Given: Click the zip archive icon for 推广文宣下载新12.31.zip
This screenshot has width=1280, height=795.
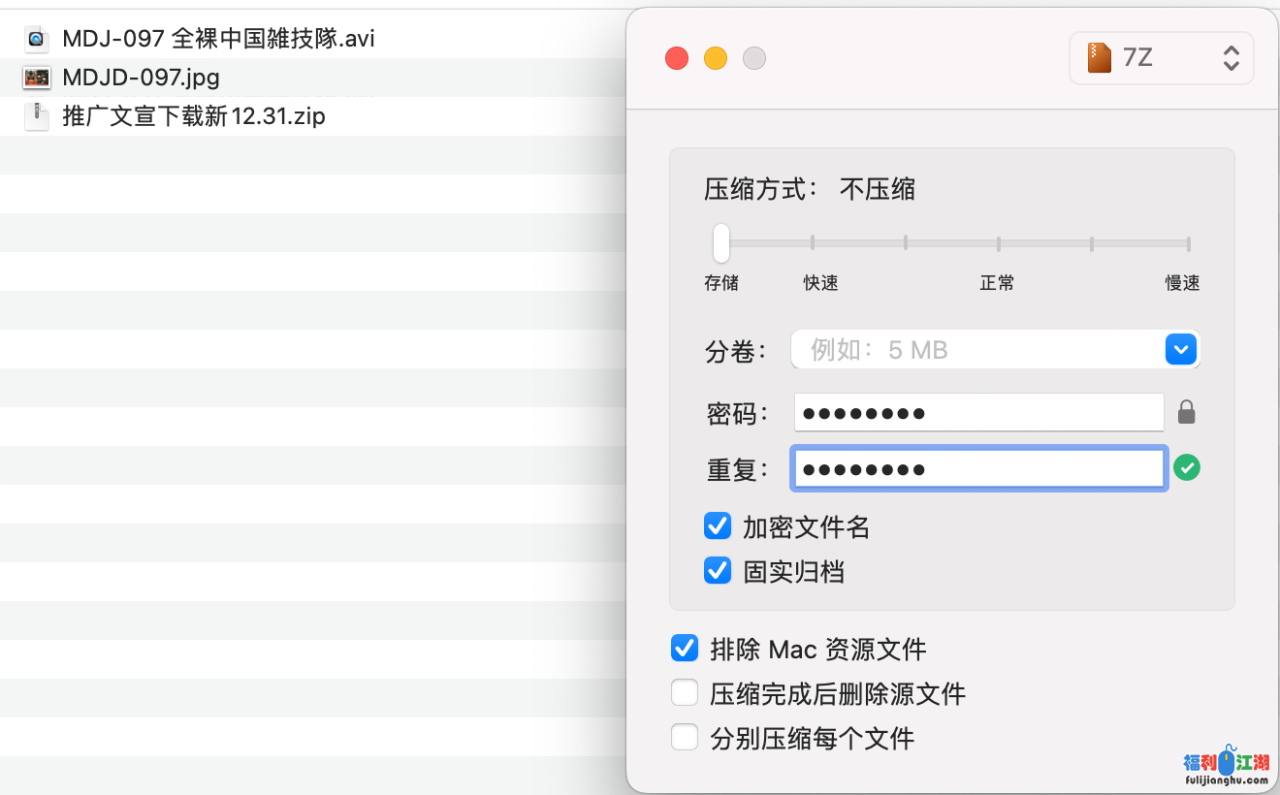Looking at the screenshot, I should pyautogui.click(x=36, y=117).
